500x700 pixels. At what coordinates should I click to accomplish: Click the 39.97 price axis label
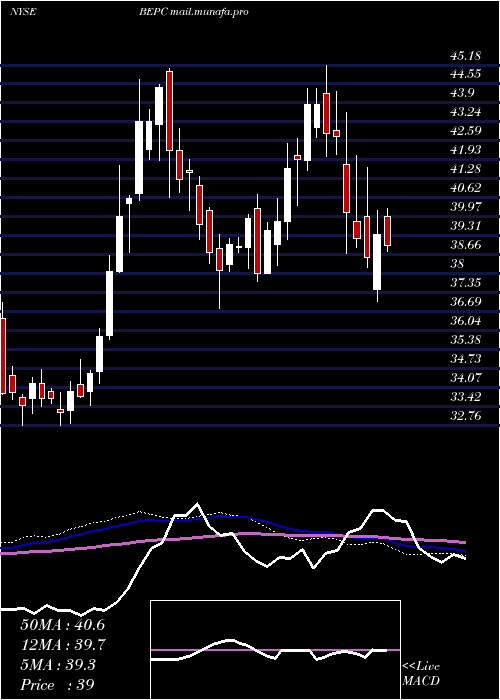coord(466,207)
